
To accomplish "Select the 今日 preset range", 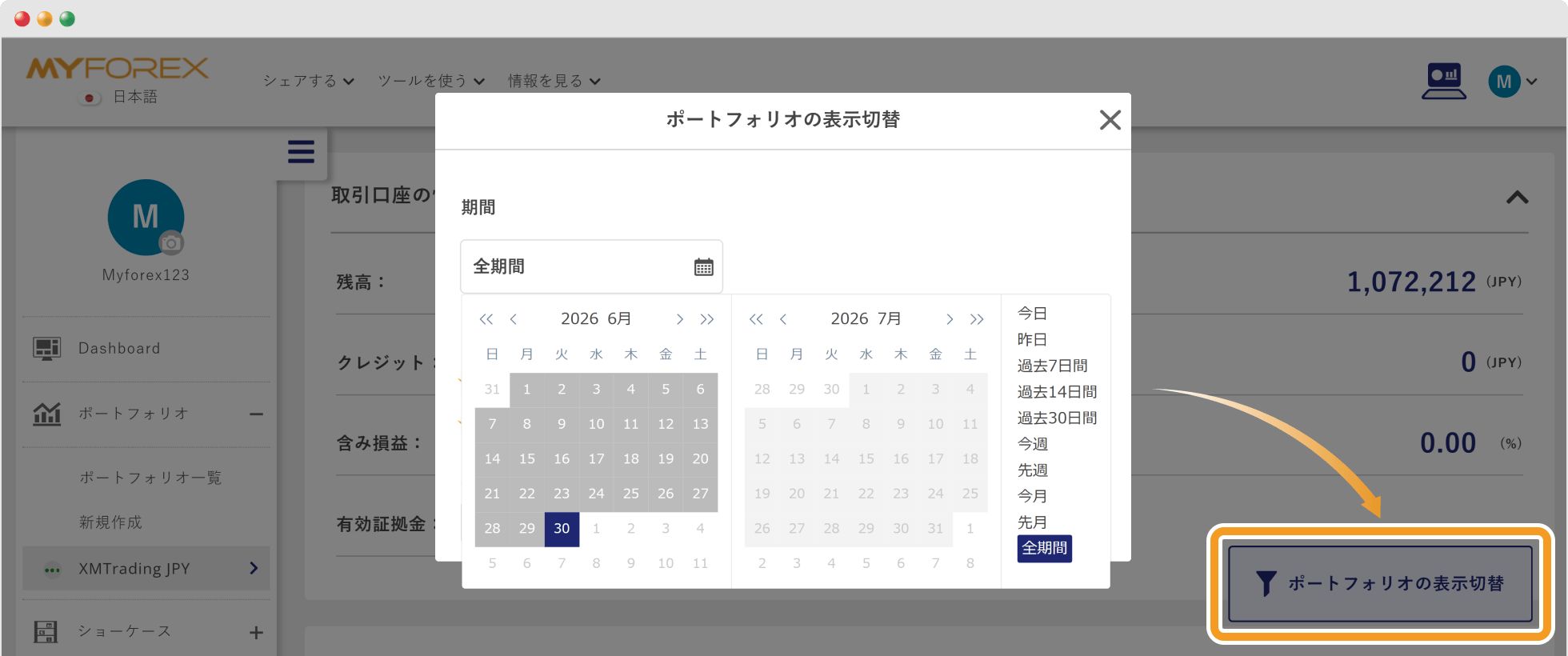I will point(1032,314).
